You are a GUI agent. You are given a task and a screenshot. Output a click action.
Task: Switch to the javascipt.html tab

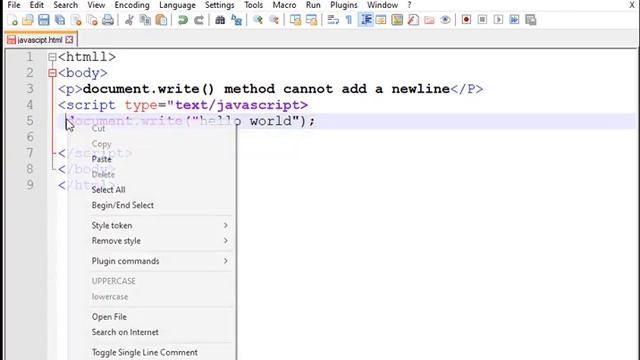click(x=40, y=40)
